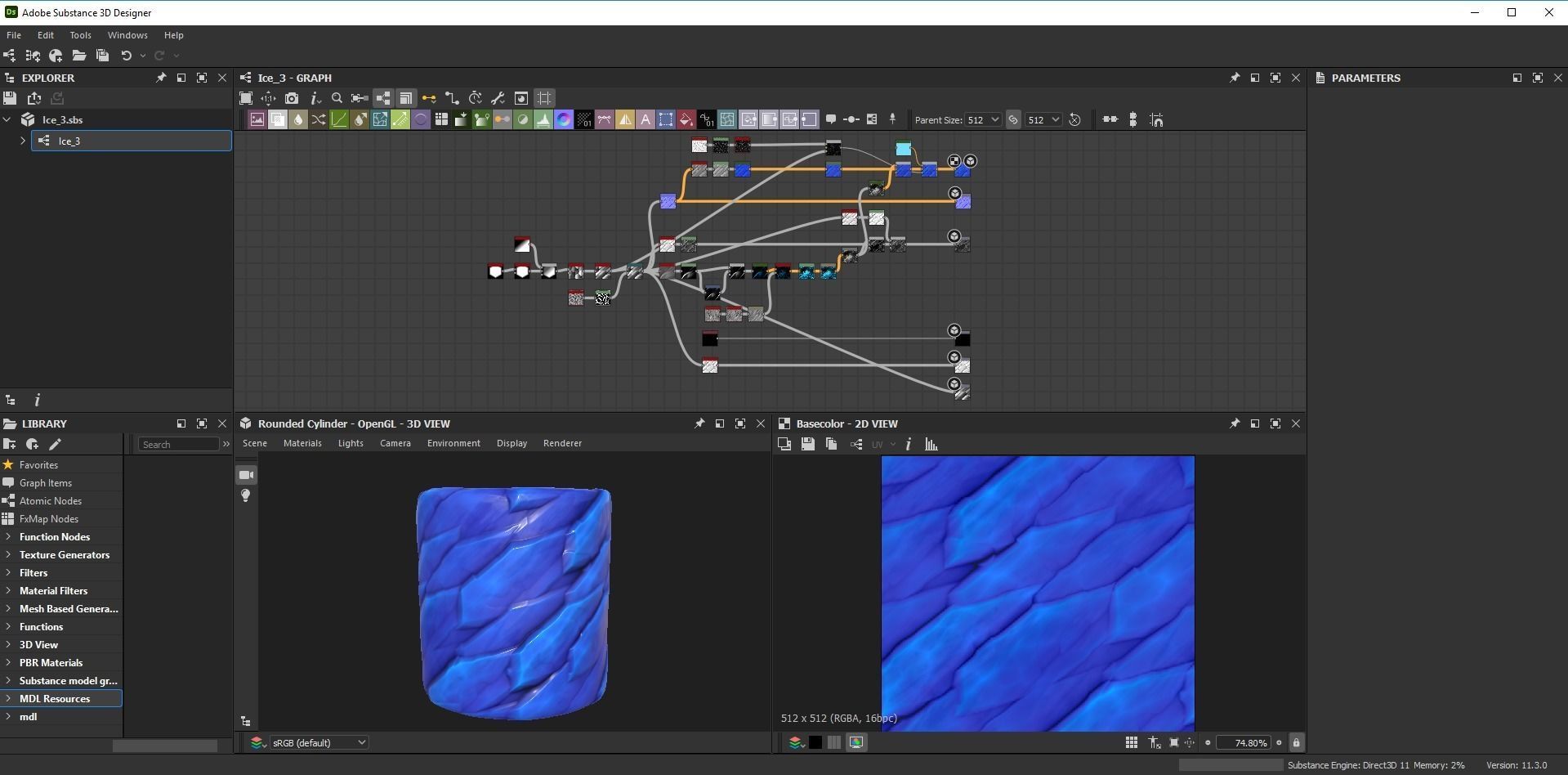Expand Texture Generators in Library
Viewport: 1568px width, 775px height.
pos(8,555)
